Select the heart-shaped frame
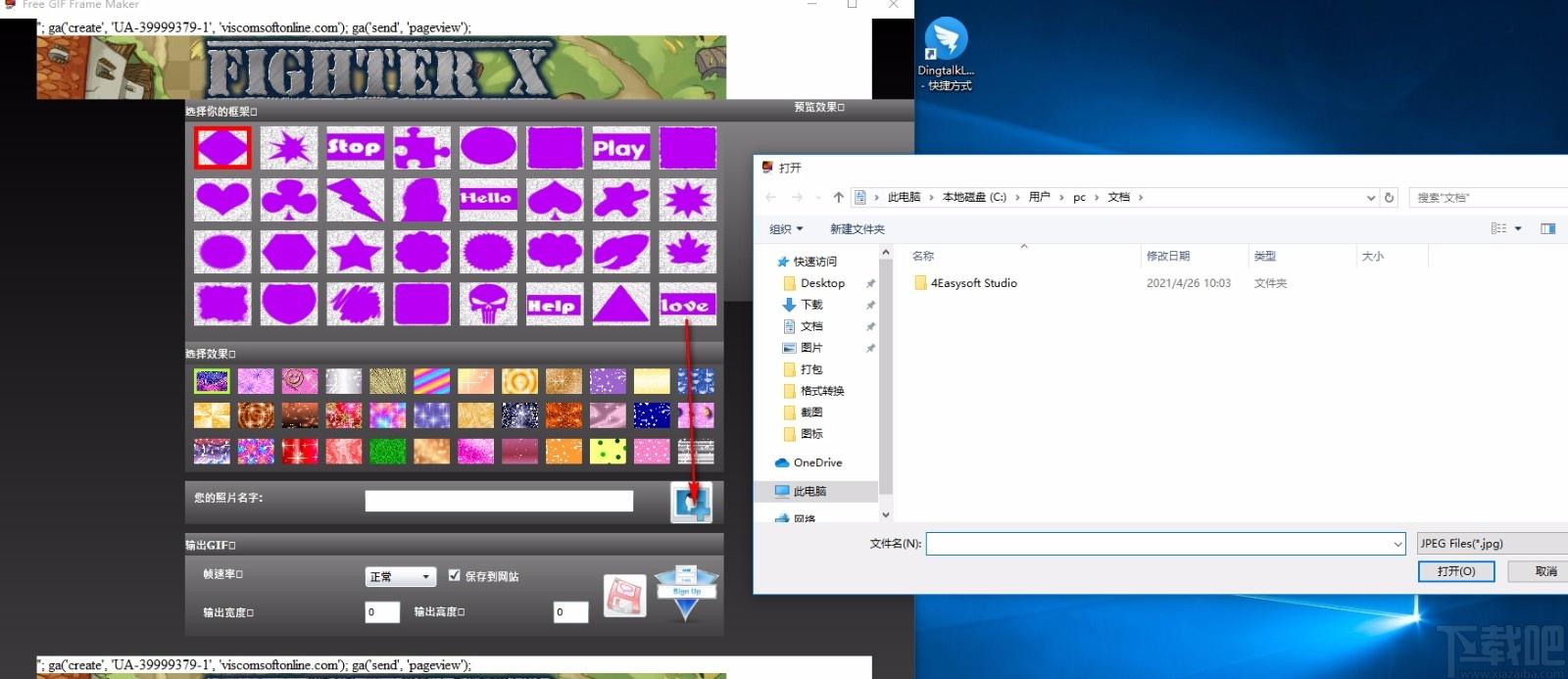This screenshot has width=1568, height=679. click(x=222, y=200)
